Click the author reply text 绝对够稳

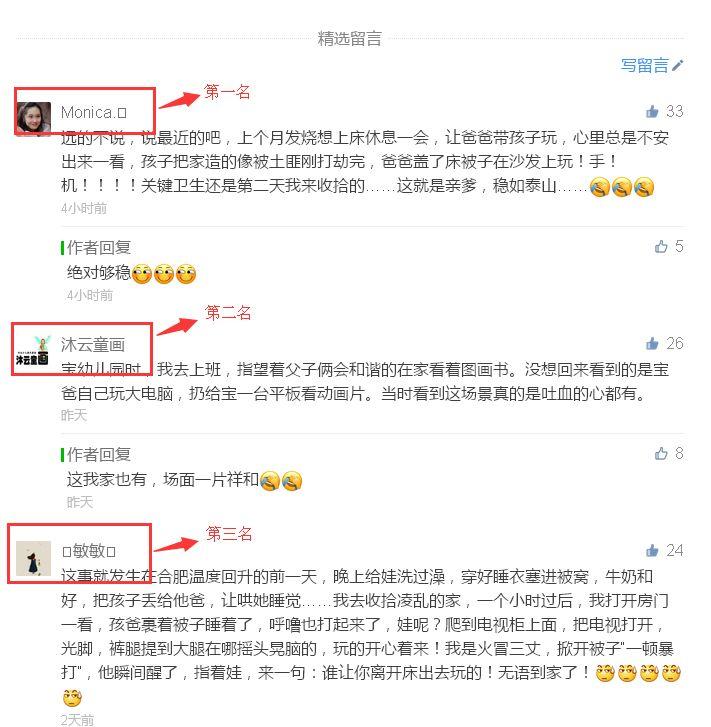pyautogui.click(x=98, y=273)
